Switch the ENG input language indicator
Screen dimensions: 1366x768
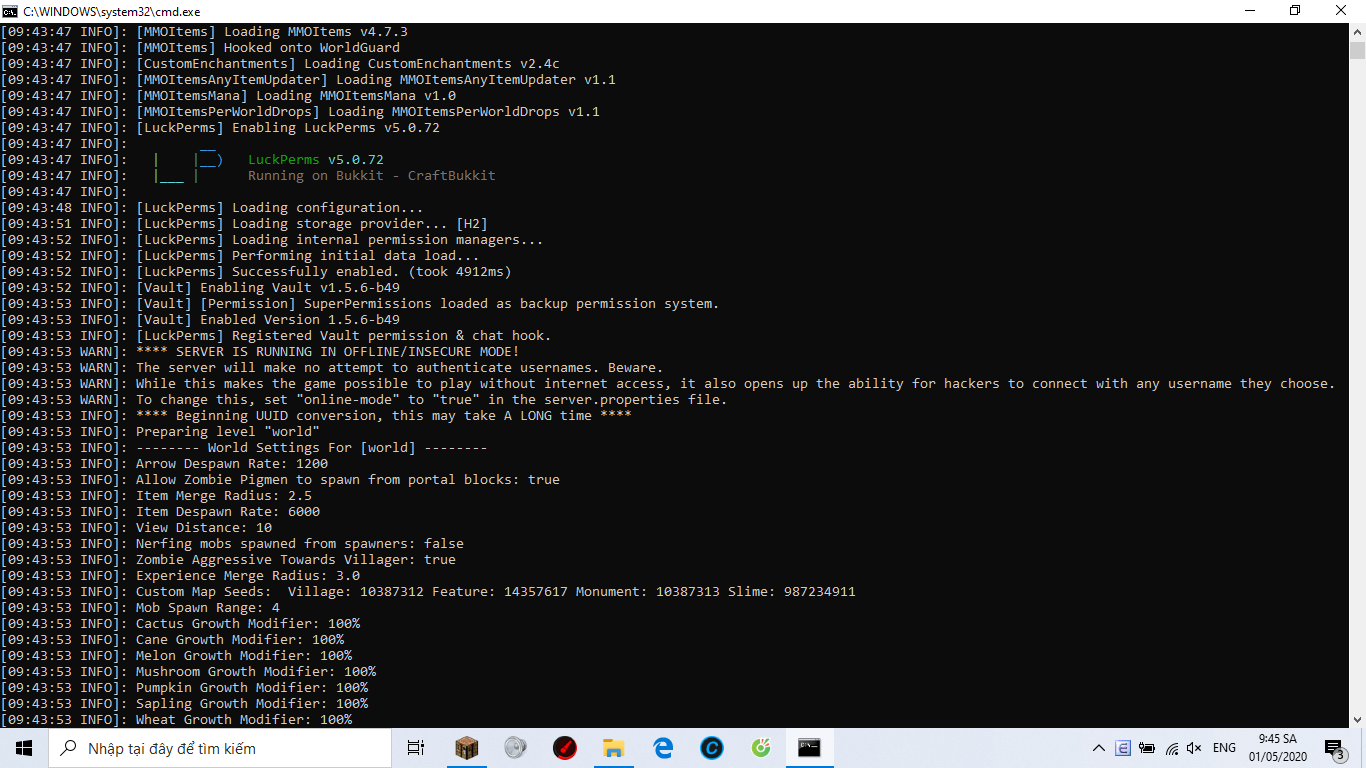click(1224, 748)
